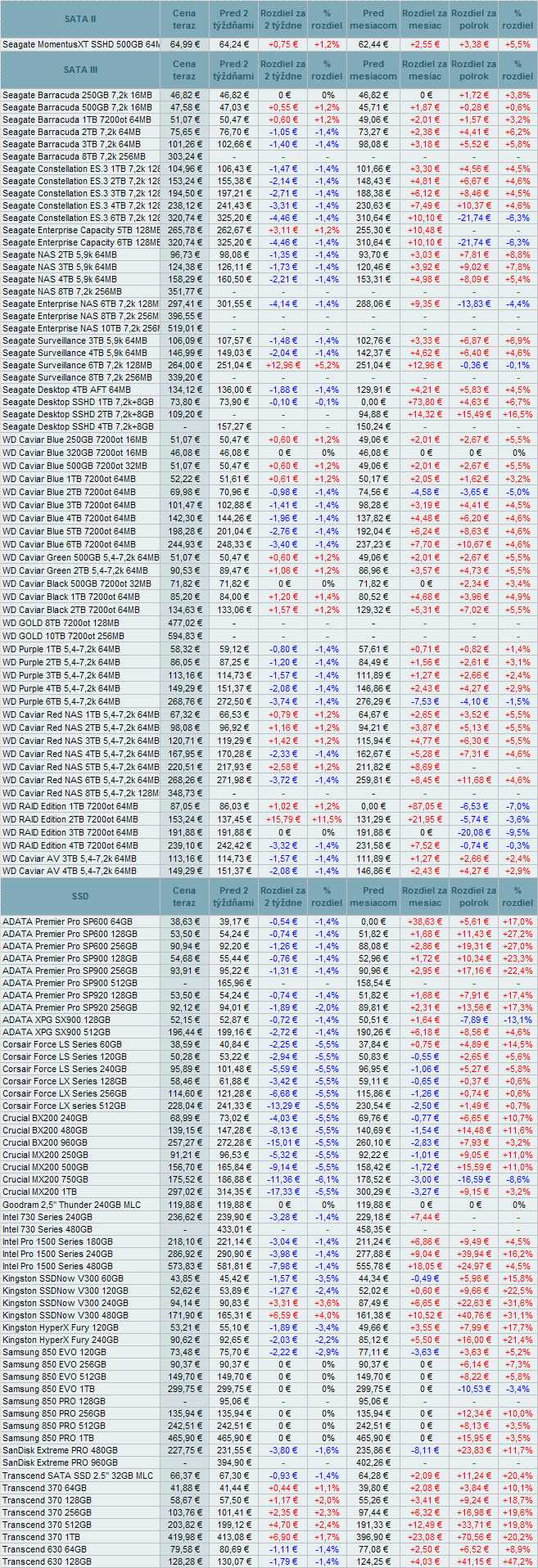Image resolution: width=538 pixels, height=1568 pixels.
Task: Click -4,58 € monthly difference for Caviar Blue 2TB
Action: click(x=425, y=492)
